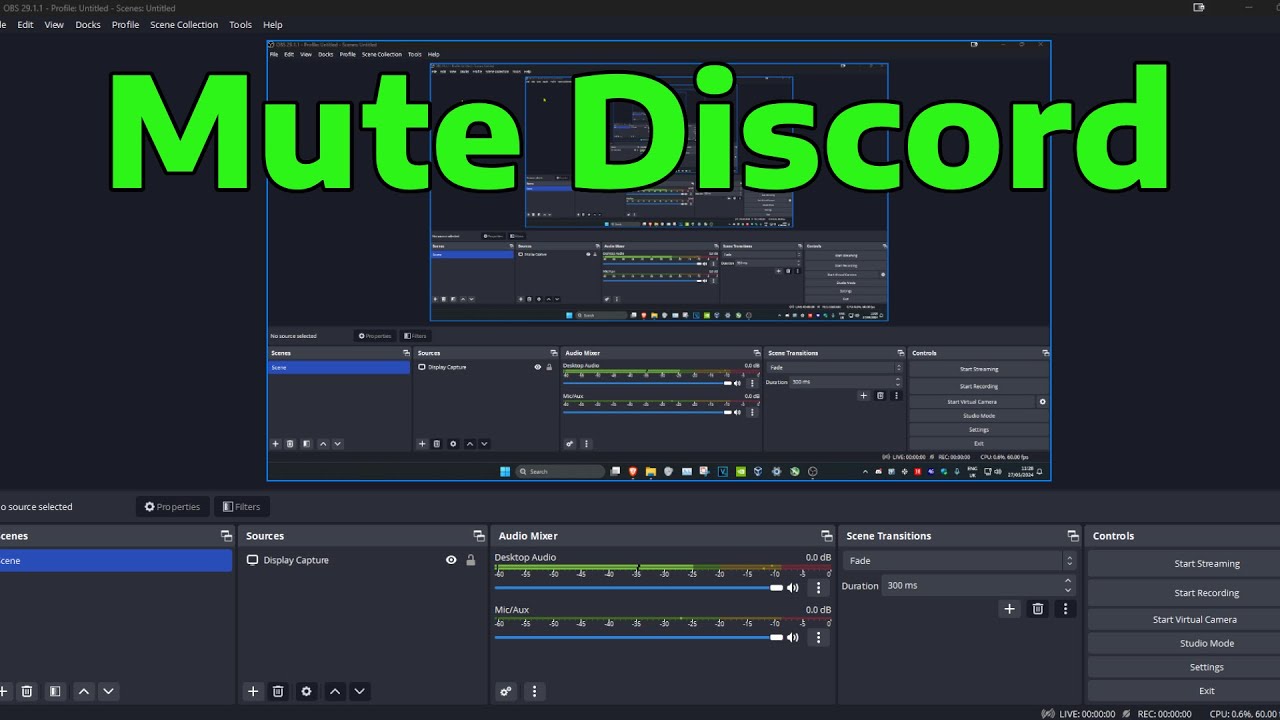Viewport: 1280px width, 720px height.
Task: Pop out the Scenes dock
Action: [226, 536]
